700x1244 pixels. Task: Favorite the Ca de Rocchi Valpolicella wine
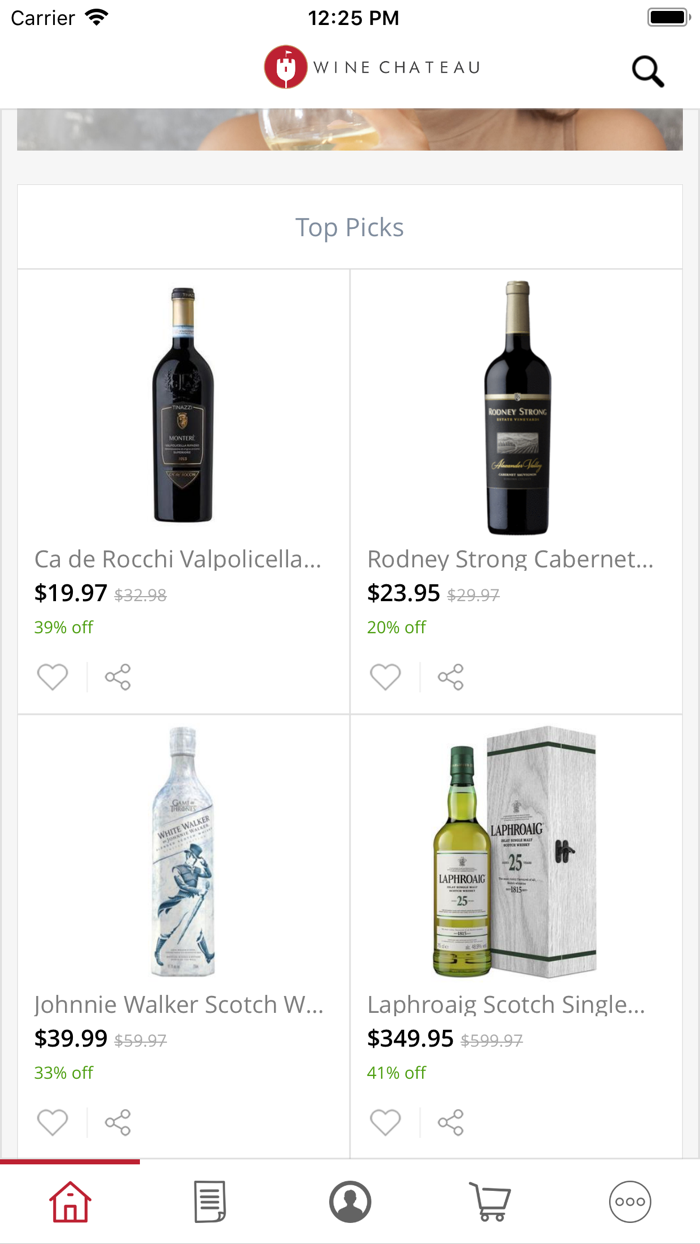click(53, 676)
